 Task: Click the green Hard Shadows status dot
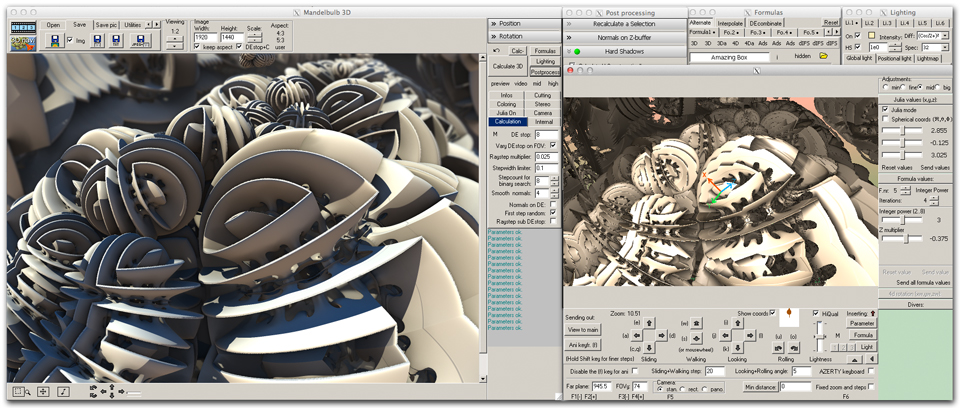click(x=577, y=51)
